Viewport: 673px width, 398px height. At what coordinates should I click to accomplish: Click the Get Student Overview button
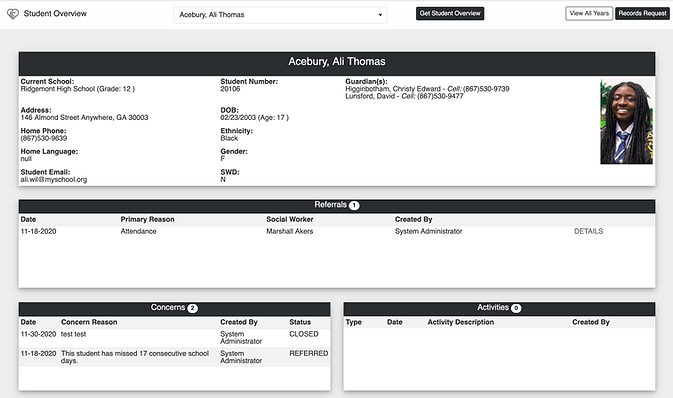[x=450, y=13]
